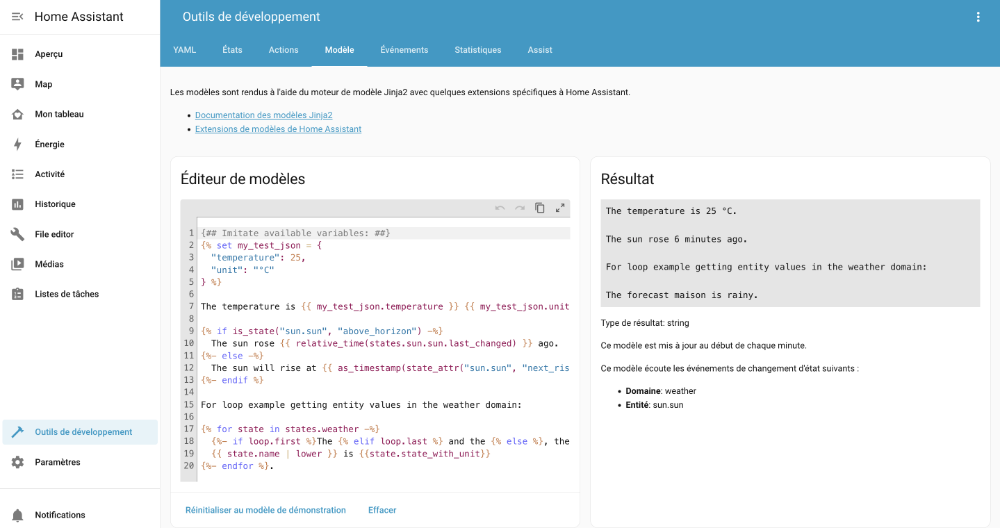Expand the template editor to fullscreen
This screenshot has width=1000, height=528.
560,208
